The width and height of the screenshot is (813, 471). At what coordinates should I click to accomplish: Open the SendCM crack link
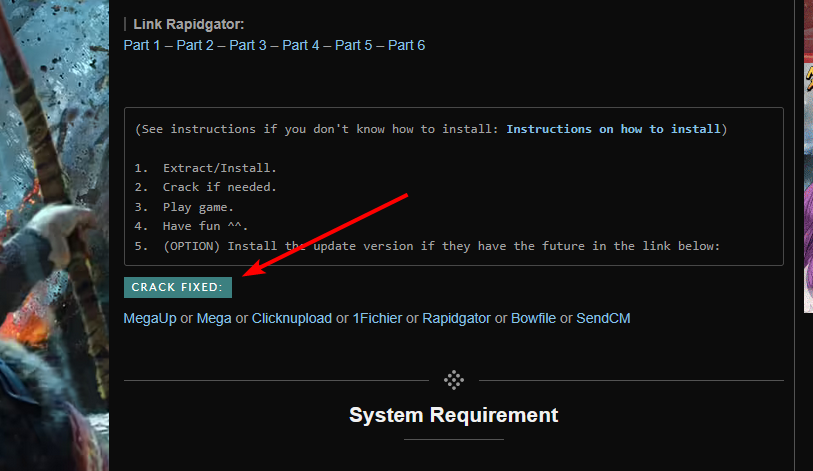(x=604, y=318)
